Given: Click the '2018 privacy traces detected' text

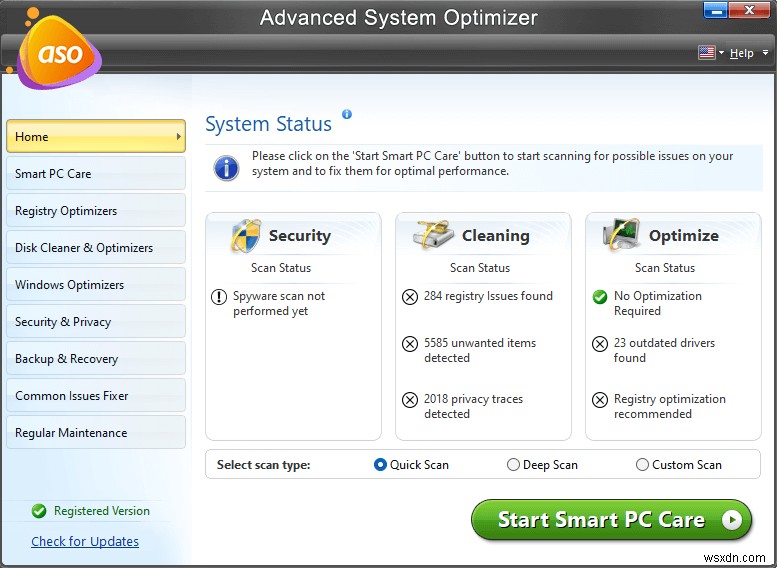Looking at the screenshot, I should click(x=473, y=406).
